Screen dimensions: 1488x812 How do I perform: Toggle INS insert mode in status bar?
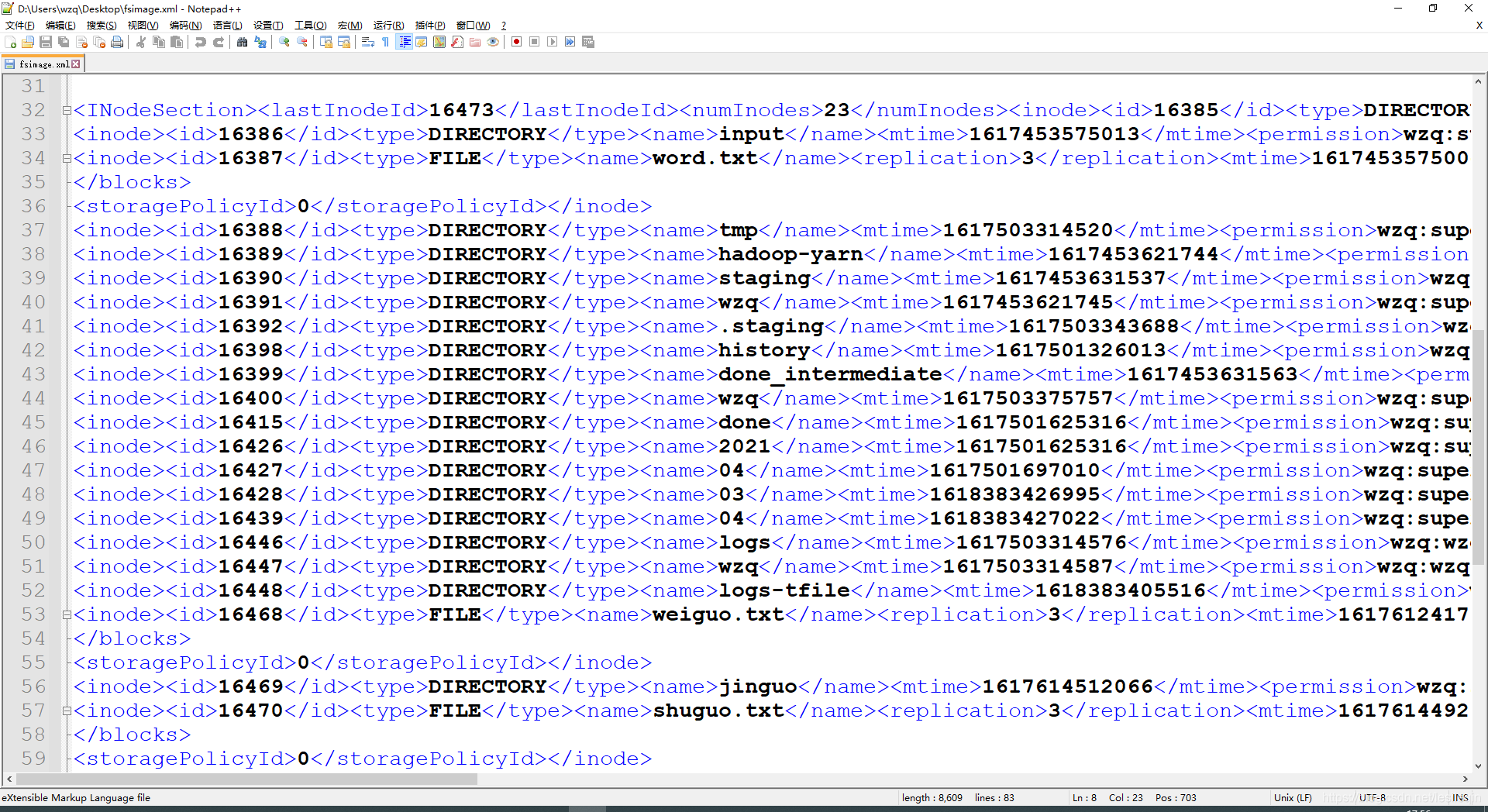(1461, 798)
